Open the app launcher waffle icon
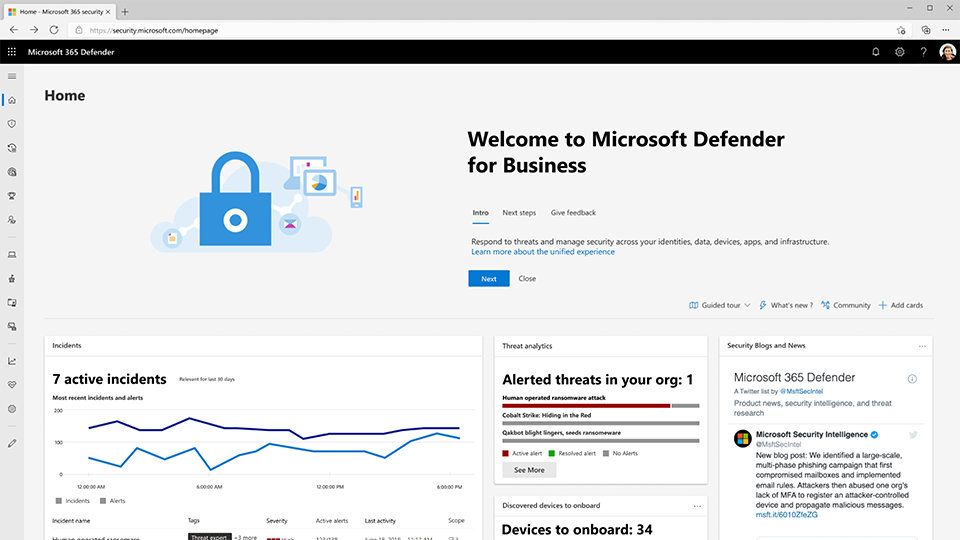The image size is (960, 540). tap(12, 52)
